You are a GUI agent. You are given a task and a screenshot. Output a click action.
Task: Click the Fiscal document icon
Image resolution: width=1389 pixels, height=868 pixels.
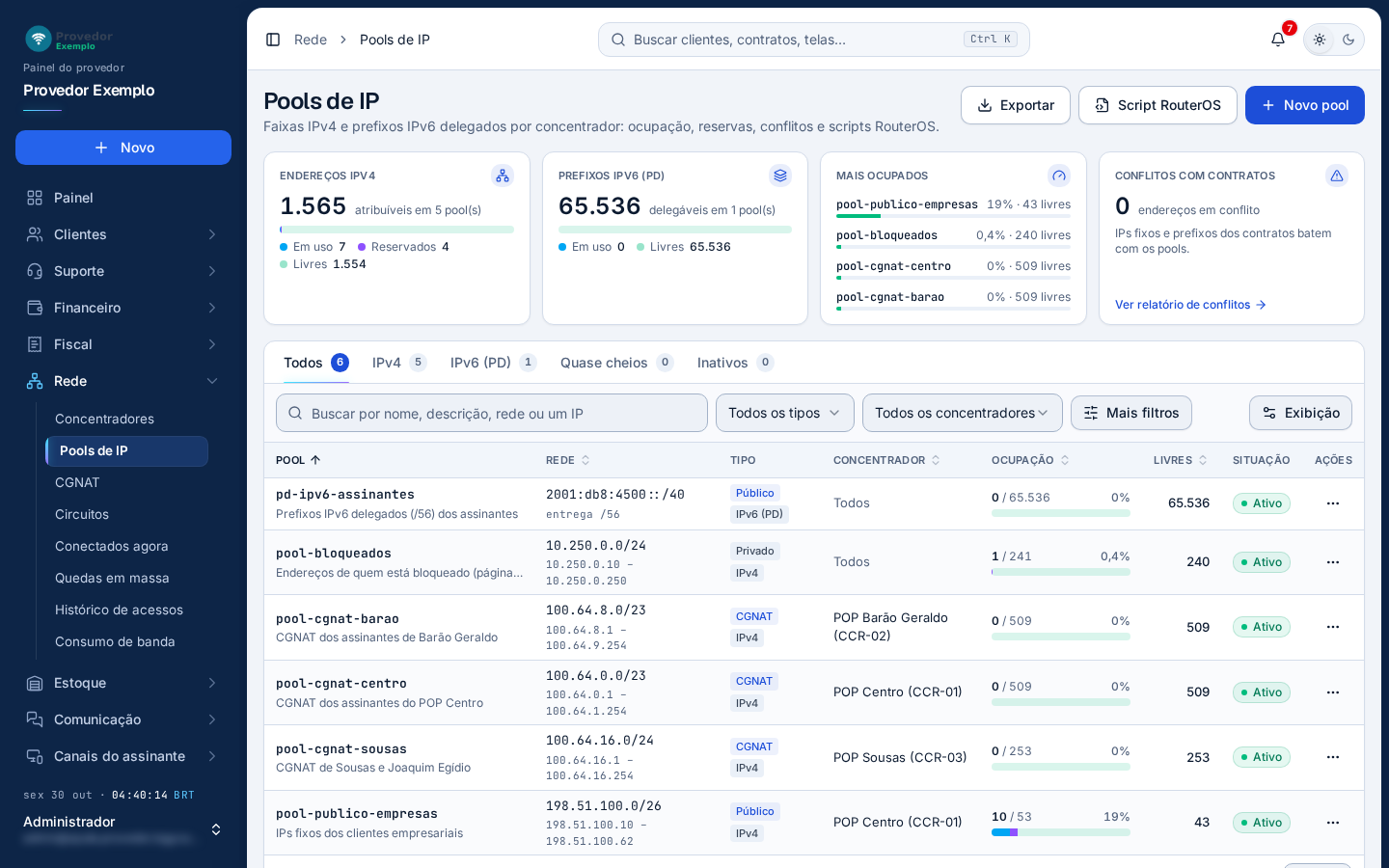point(35,344)
